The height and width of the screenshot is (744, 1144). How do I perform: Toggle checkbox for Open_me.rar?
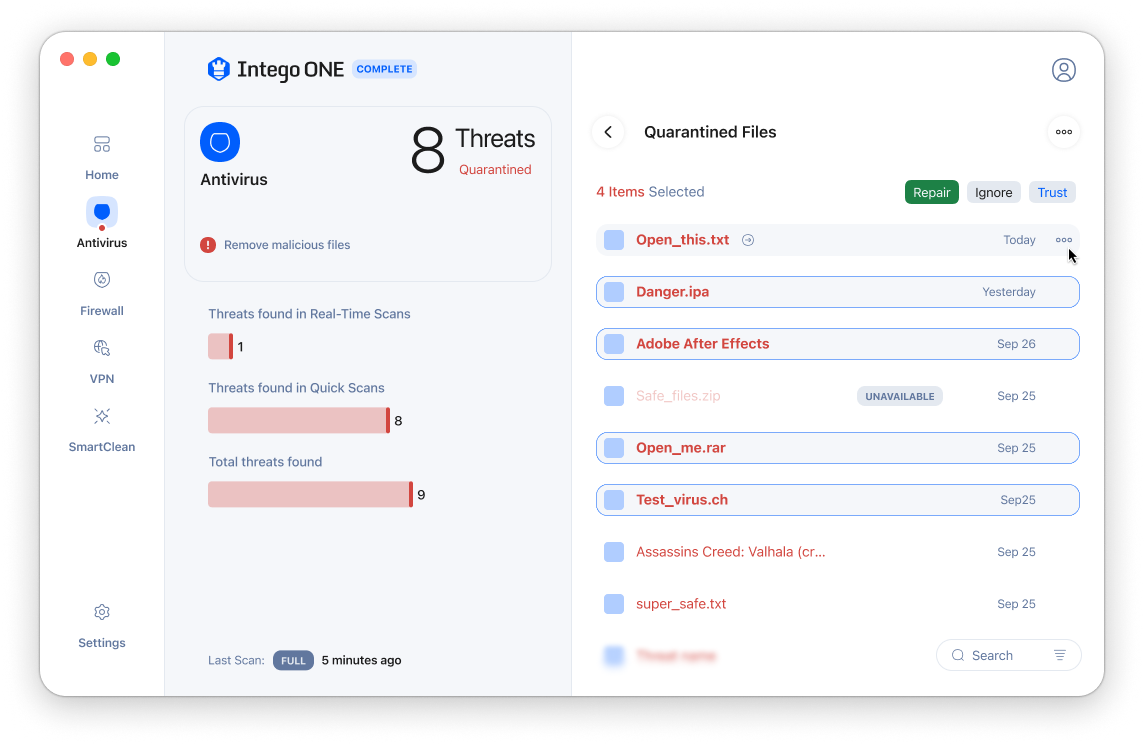(x=614, y=448)
